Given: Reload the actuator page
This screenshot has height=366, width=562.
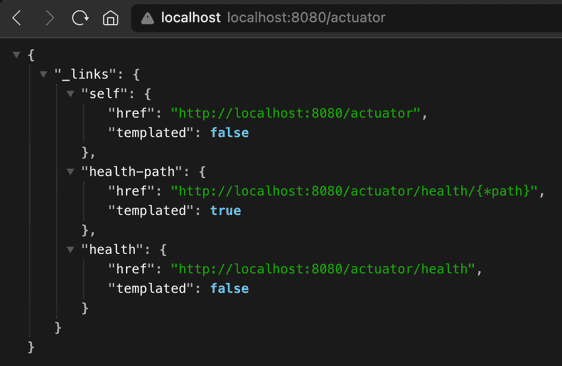Looking at the screenshot, I should pos(80,18).
